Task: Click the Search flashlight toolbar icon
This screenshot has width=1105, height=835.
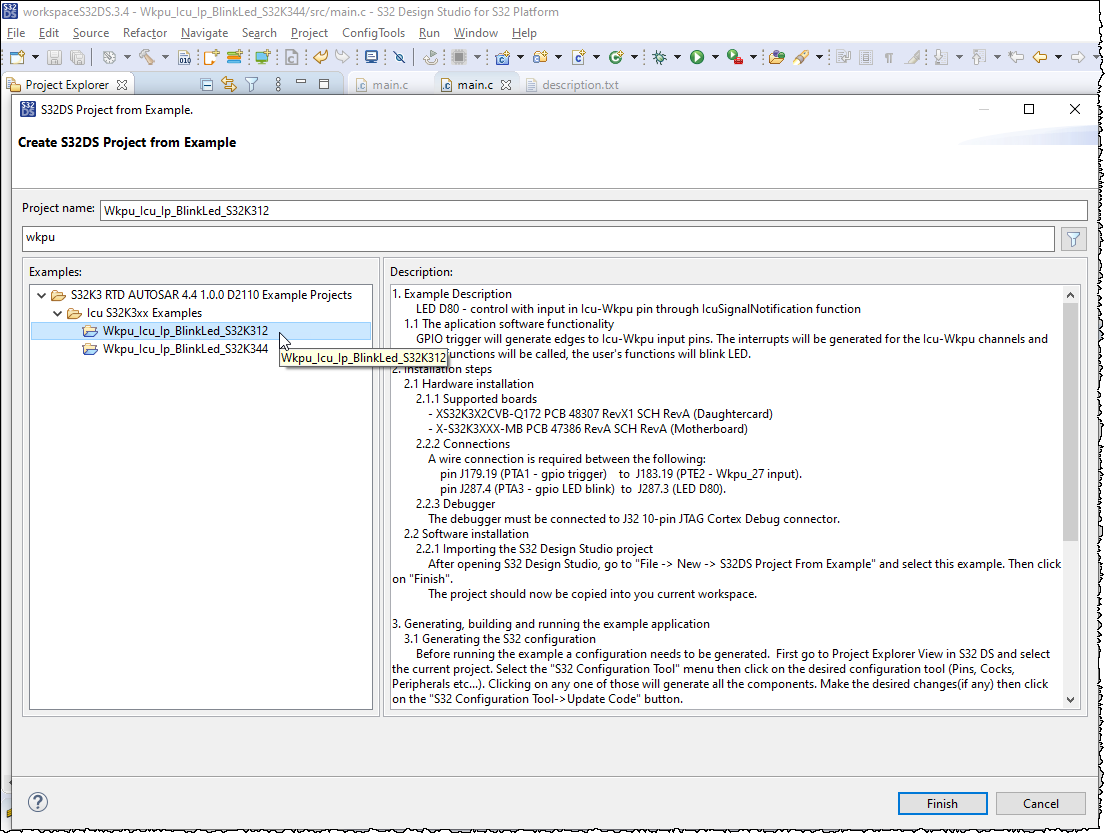Action: (x=803, y=57)
